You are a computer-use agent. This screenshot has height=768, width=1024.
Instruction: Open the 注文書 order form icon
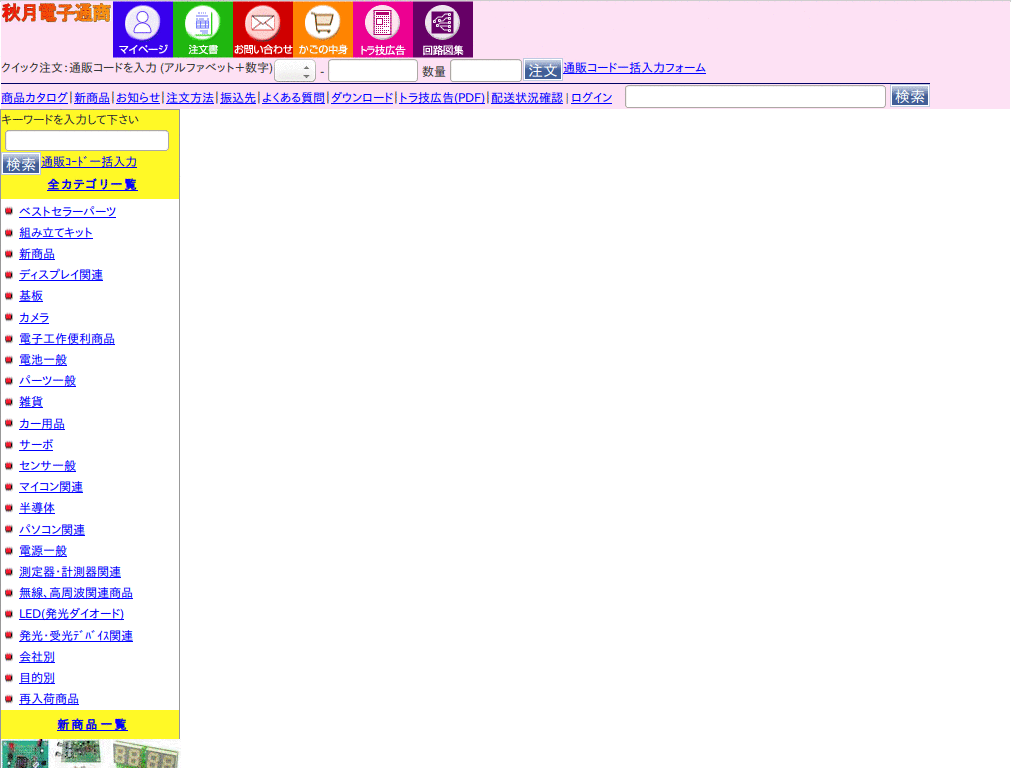click(203, 29)
